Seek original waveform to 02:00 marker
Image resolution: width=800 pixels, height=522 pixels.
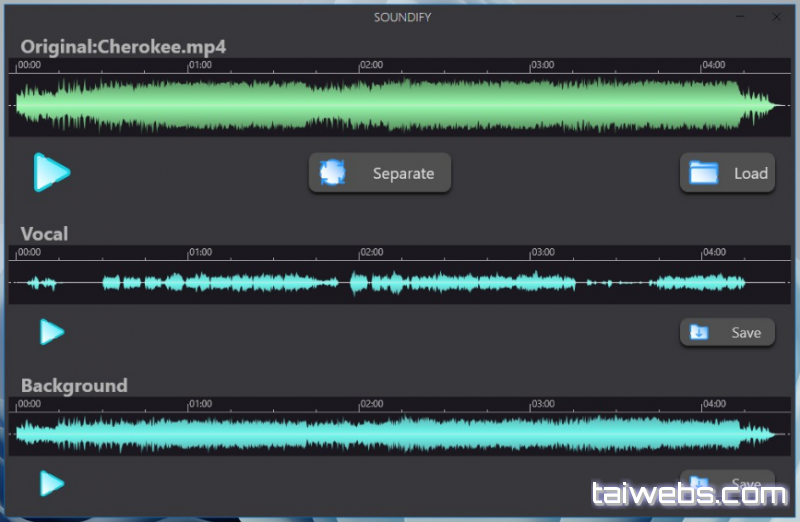tap(371, 65)
